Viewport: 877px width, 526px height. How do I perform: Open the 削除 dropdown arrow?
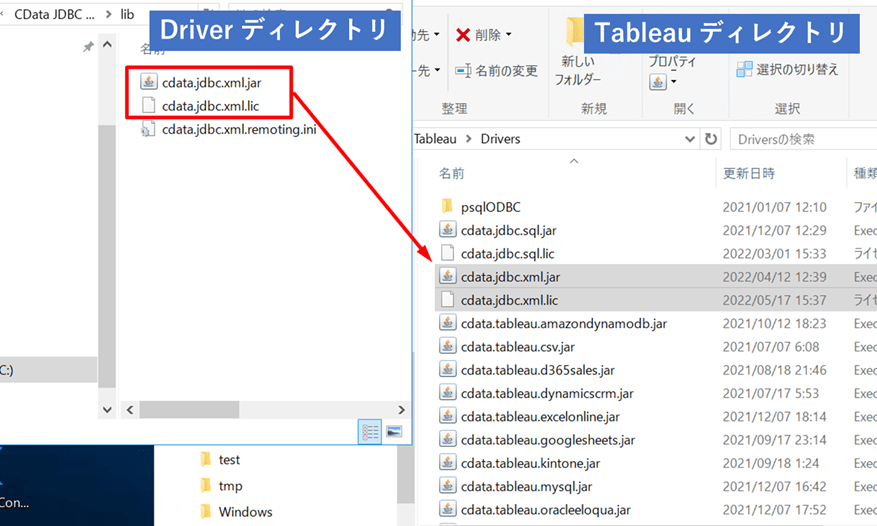[508, 35]
